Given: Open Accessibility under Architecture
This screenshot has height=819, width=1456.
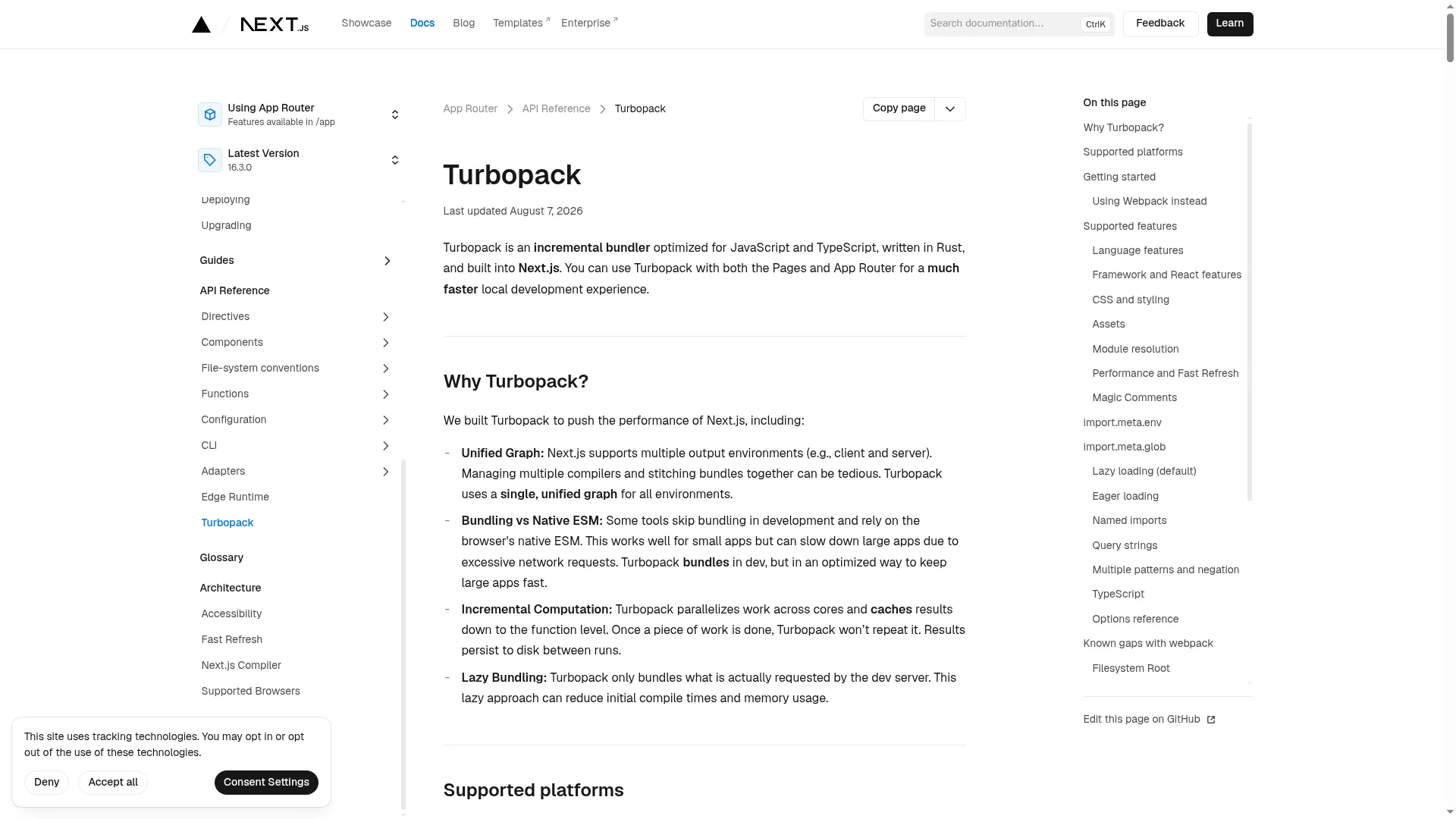Looking at the screenshot, I should pyautogui.click(x=231, y=614).
